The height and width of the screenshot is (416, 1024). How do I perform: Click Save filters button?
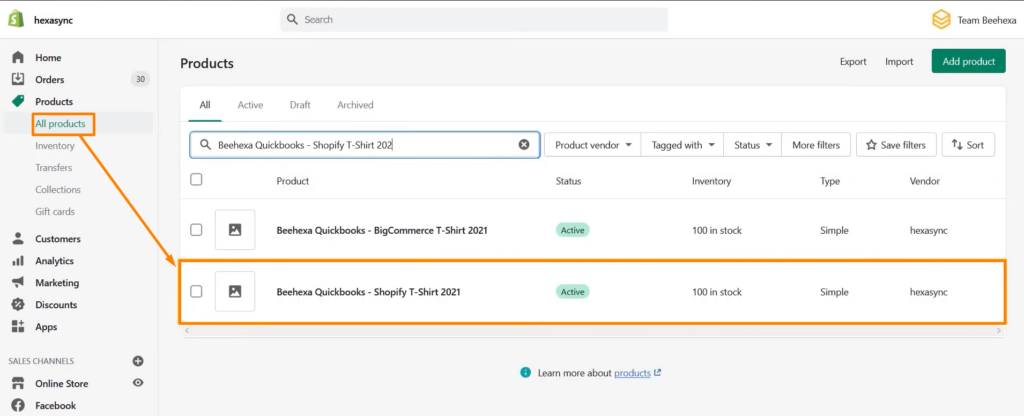tap(896, 145)
